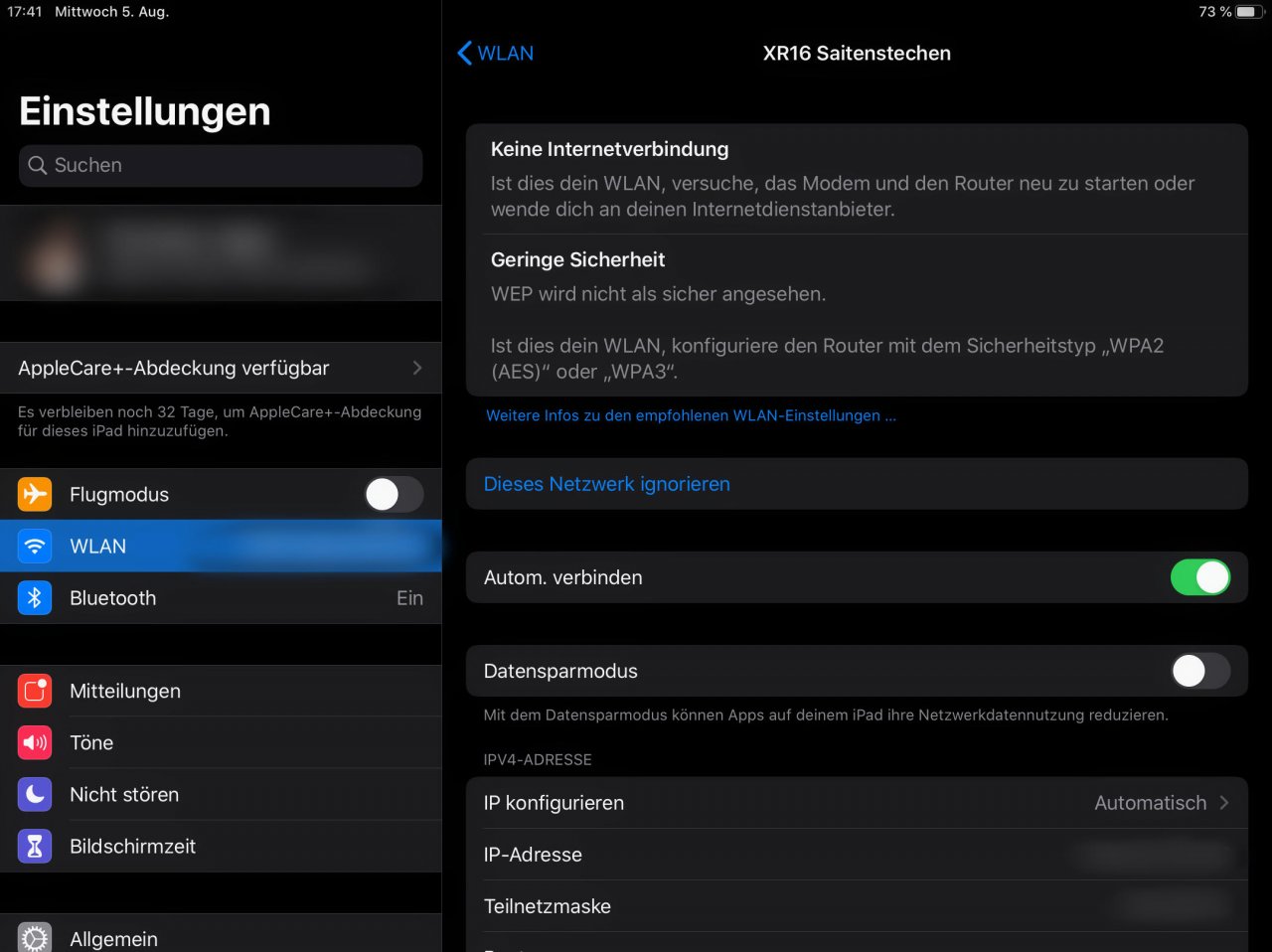1272x952 pixels.
Task: Tap the battery icon in status bar
Action: pos(1249,12)
